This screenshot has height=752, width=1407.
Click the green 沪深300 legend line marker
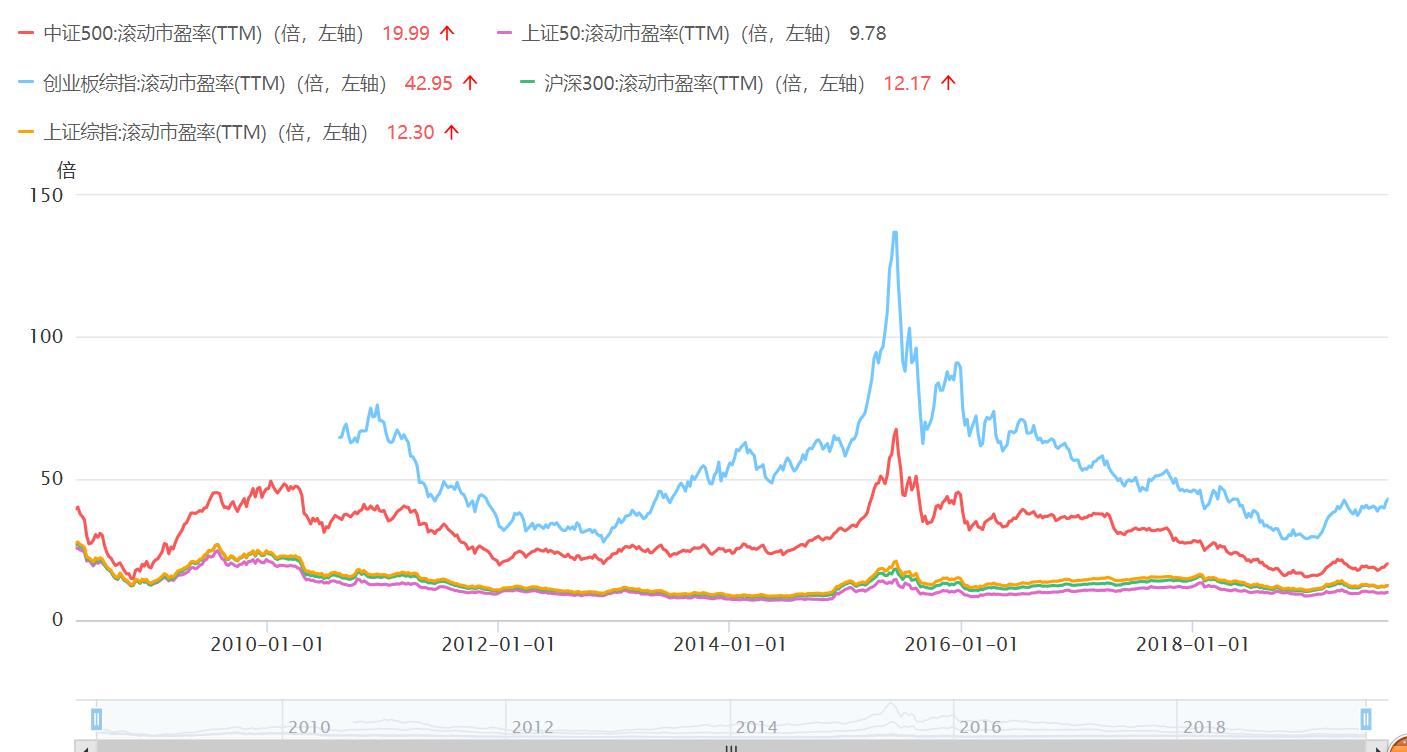(528, 82)
